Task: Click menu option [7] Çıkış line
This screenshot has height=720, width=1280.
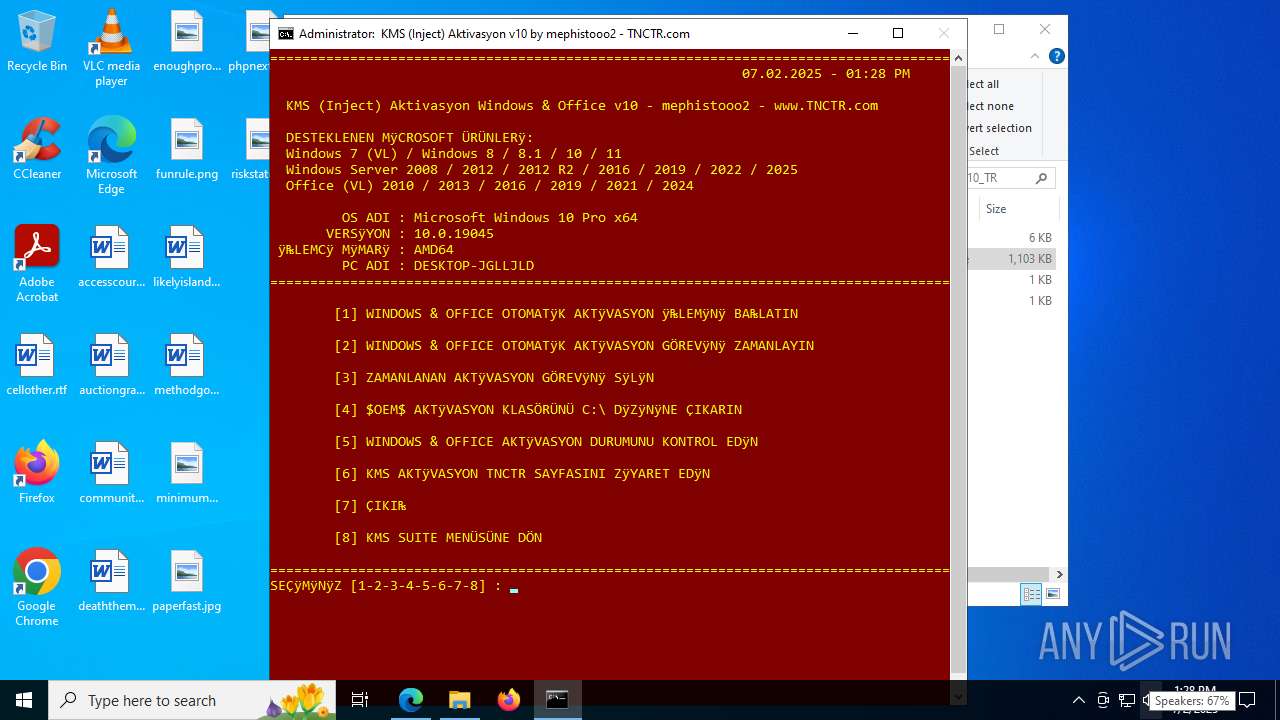Action: (370, 506)
